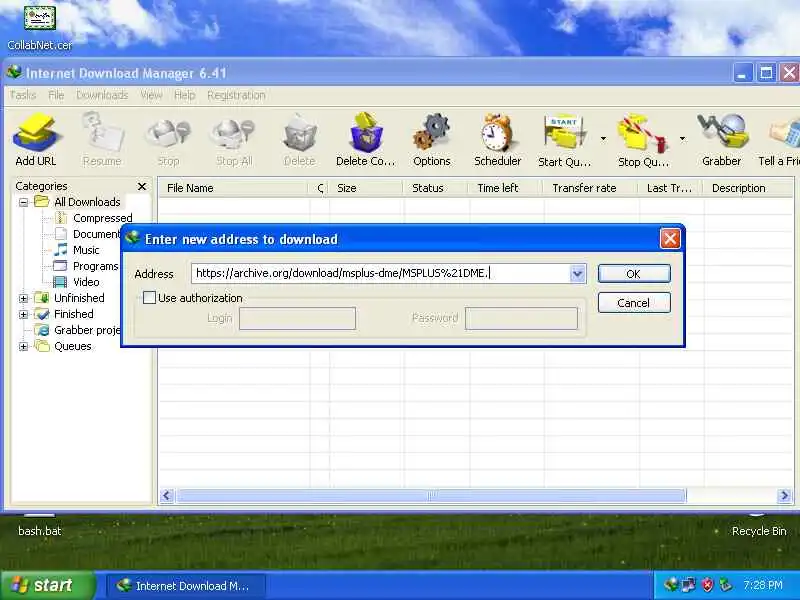The image size is (800, 600).
Task: Click the Finished folder checkmark icon
Action: click(42, 314)
